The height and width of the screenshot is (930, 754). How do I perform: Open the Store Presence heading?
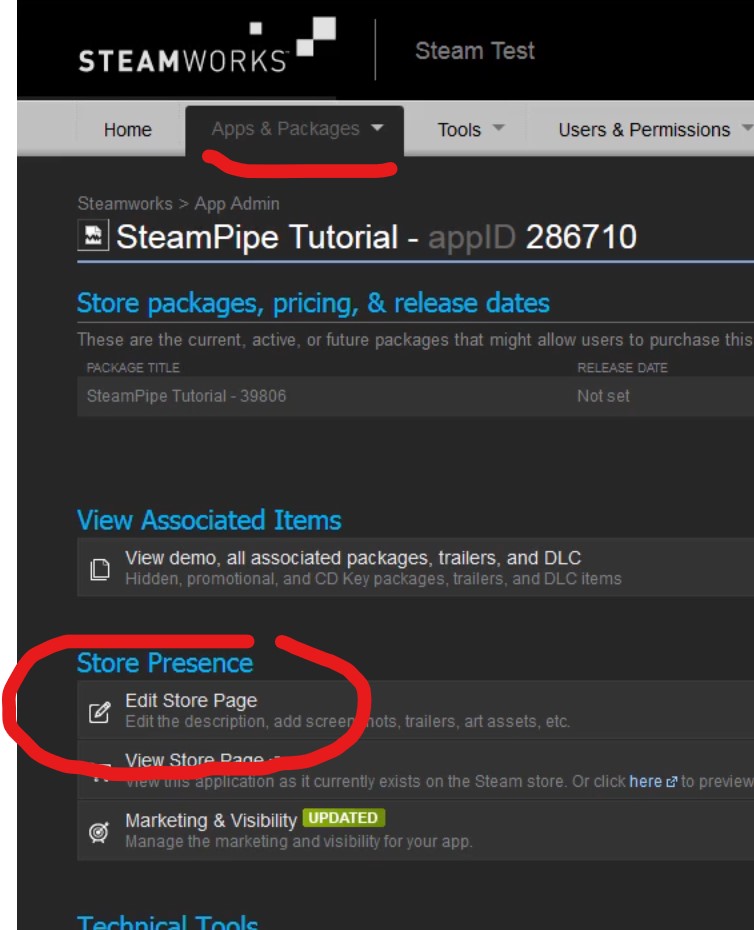pos(165,663)
